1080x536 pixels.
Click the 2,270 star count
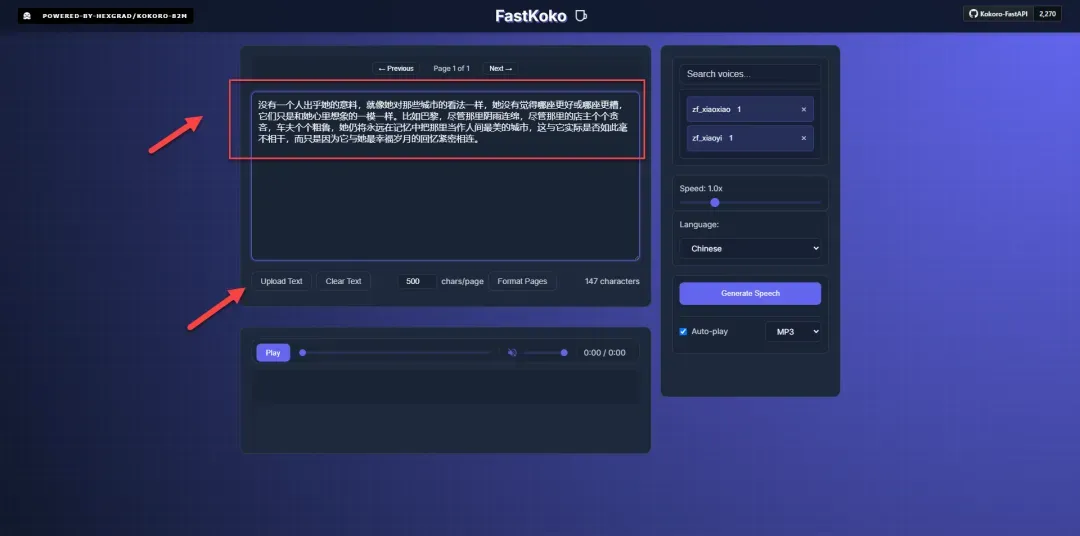[x=1047, y=14]
